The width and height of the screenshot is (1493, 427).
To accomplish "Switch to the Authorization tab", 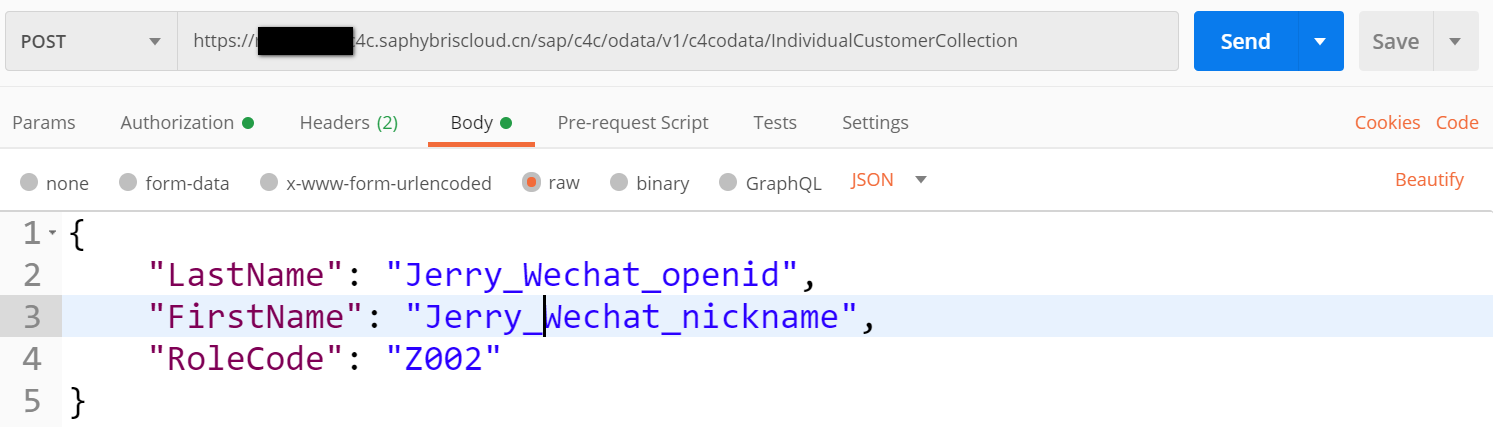I will [x=187, y=123].
